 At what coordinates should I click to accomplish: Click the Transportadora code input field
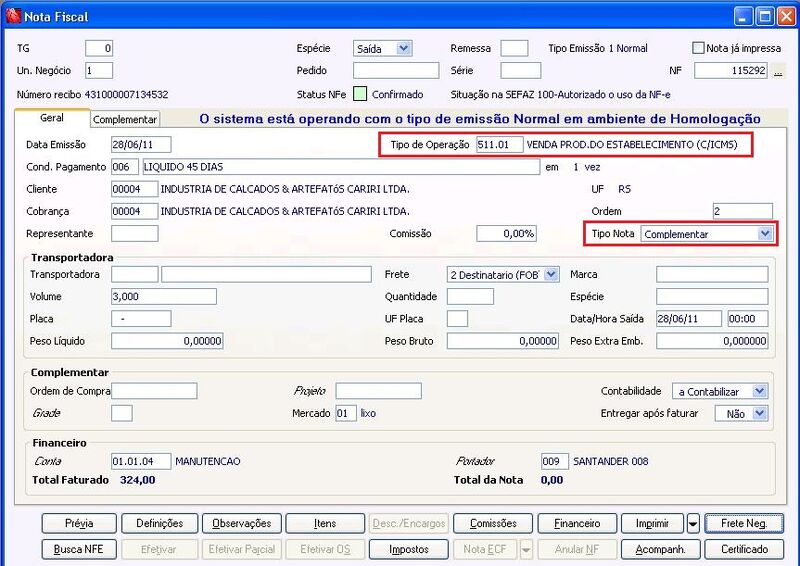pos(135,274)
